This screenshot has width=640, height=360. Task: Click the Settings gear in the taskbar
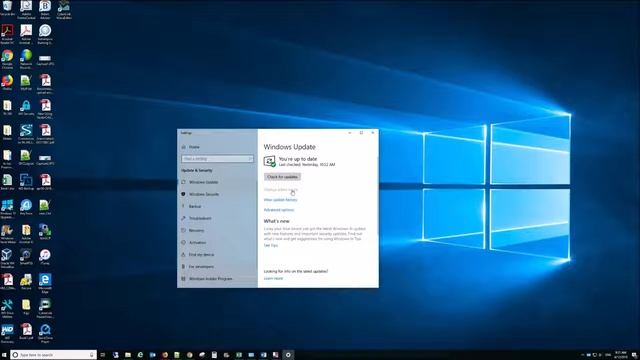(288, 355)
